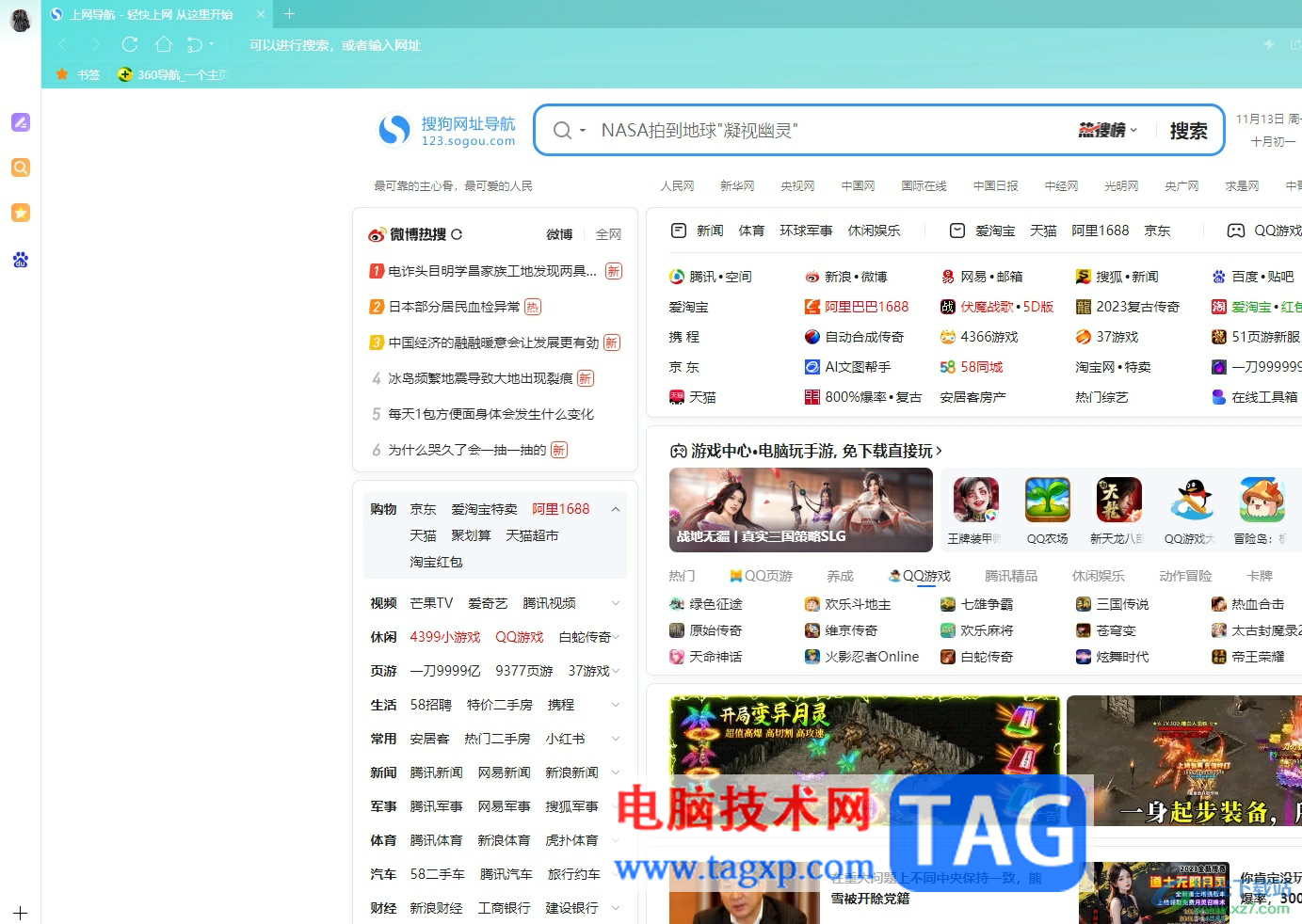Open the orange search sidebar icon

coord(21,167)
